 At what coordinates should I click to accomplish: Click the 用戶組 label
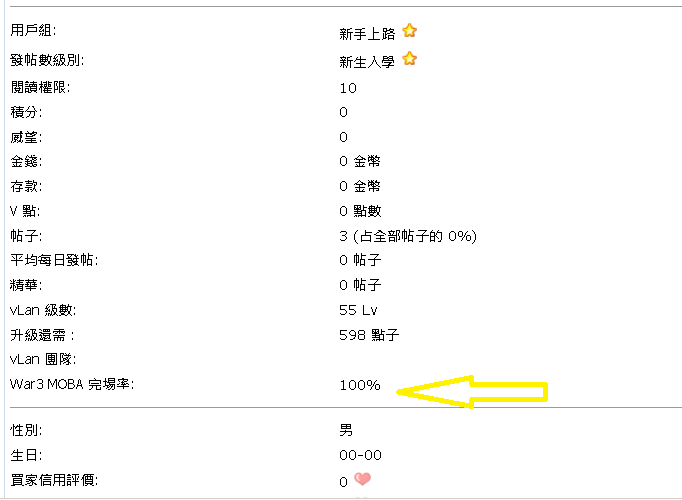(x=33, y=33)
